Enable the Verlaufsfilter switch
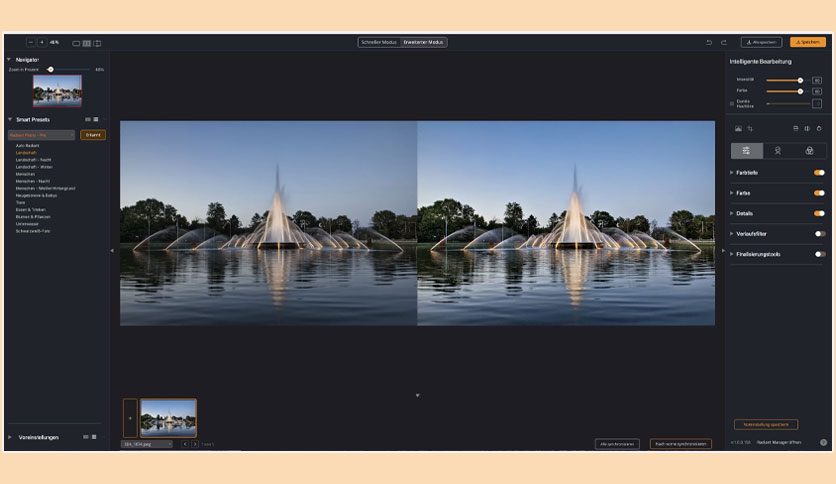This screenshot has height=484, width=836. pyautogui.click(x=819, y=234)
